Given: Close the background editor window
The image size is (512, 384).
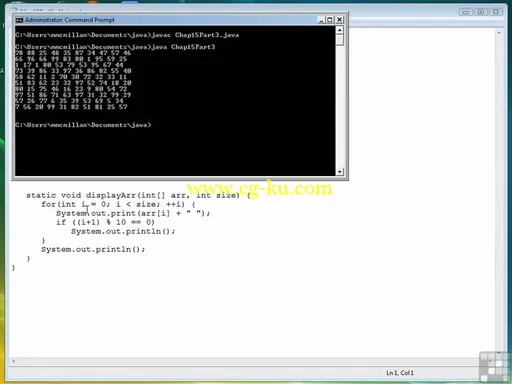Looking at the screenshot, I should [x=496, y=12].
